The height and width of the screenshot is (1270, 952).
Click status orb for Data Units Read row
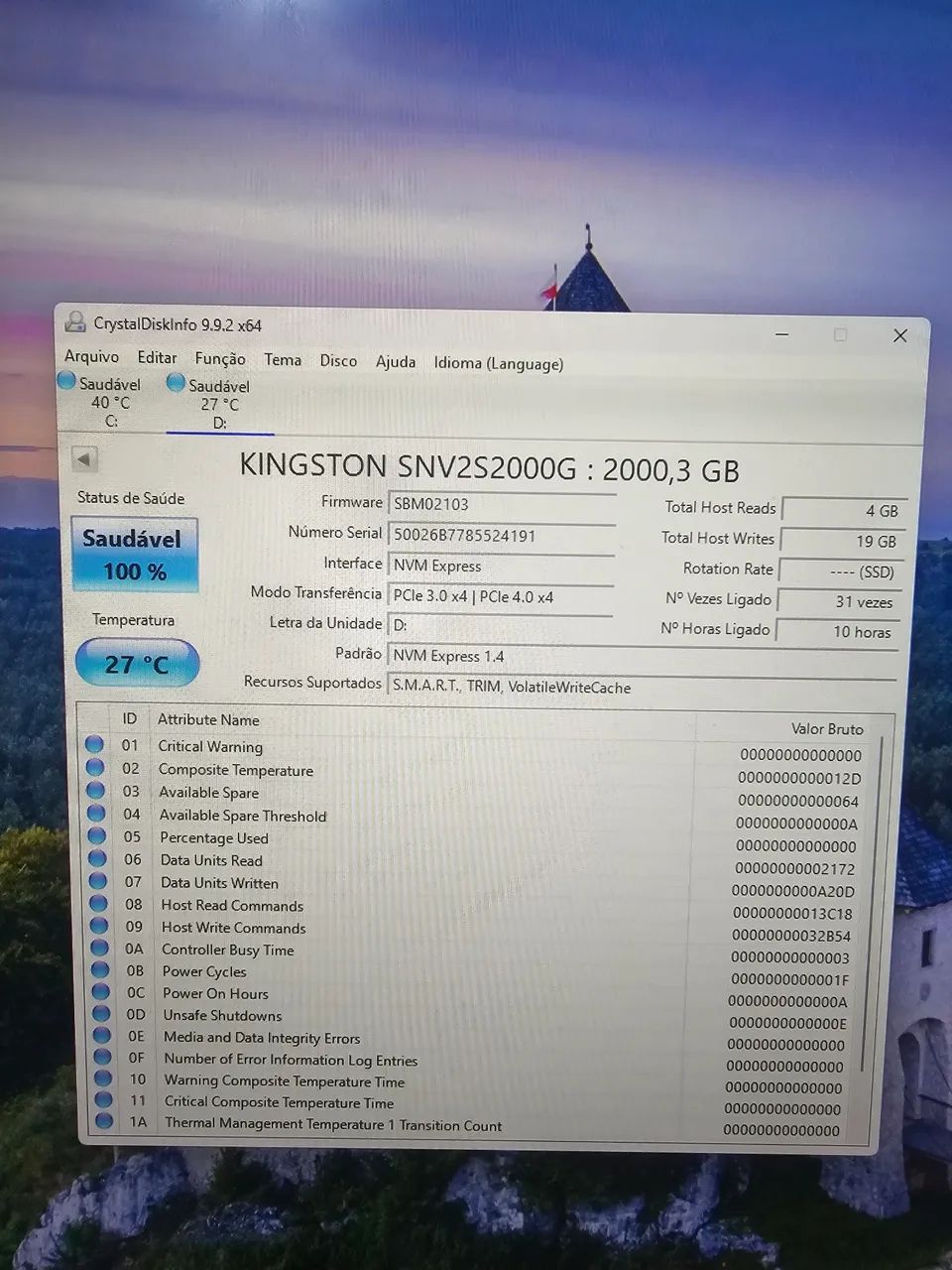[97, 858]
